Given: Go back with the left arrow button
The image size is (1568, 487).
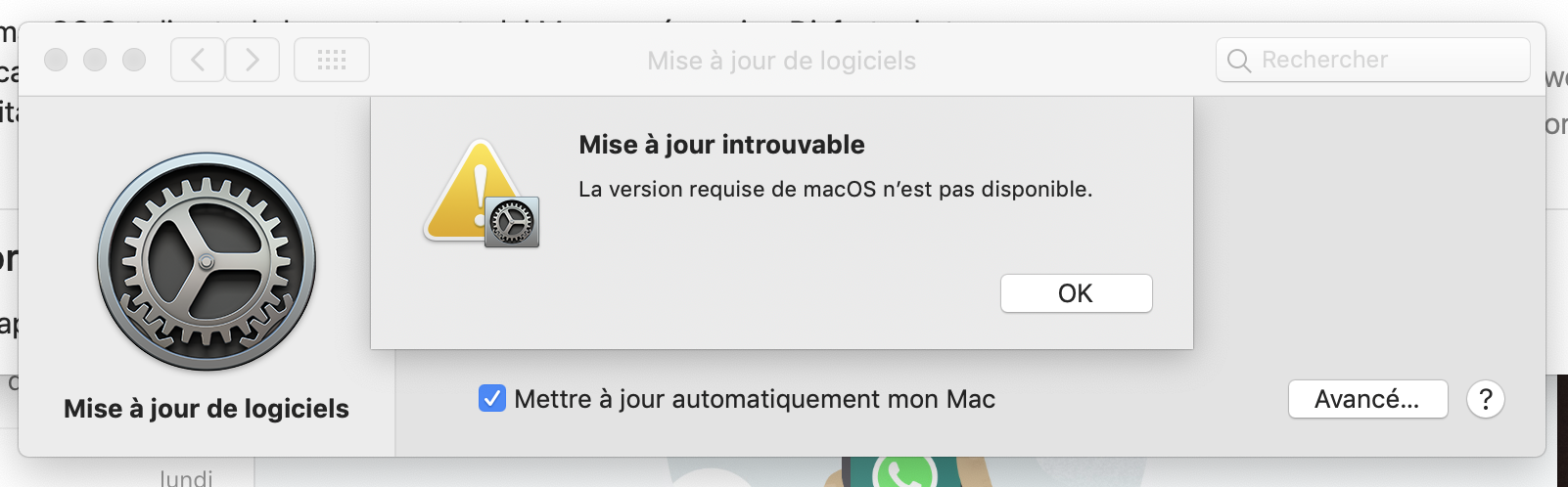Looking at the screenshot, I should coord(198,61).
